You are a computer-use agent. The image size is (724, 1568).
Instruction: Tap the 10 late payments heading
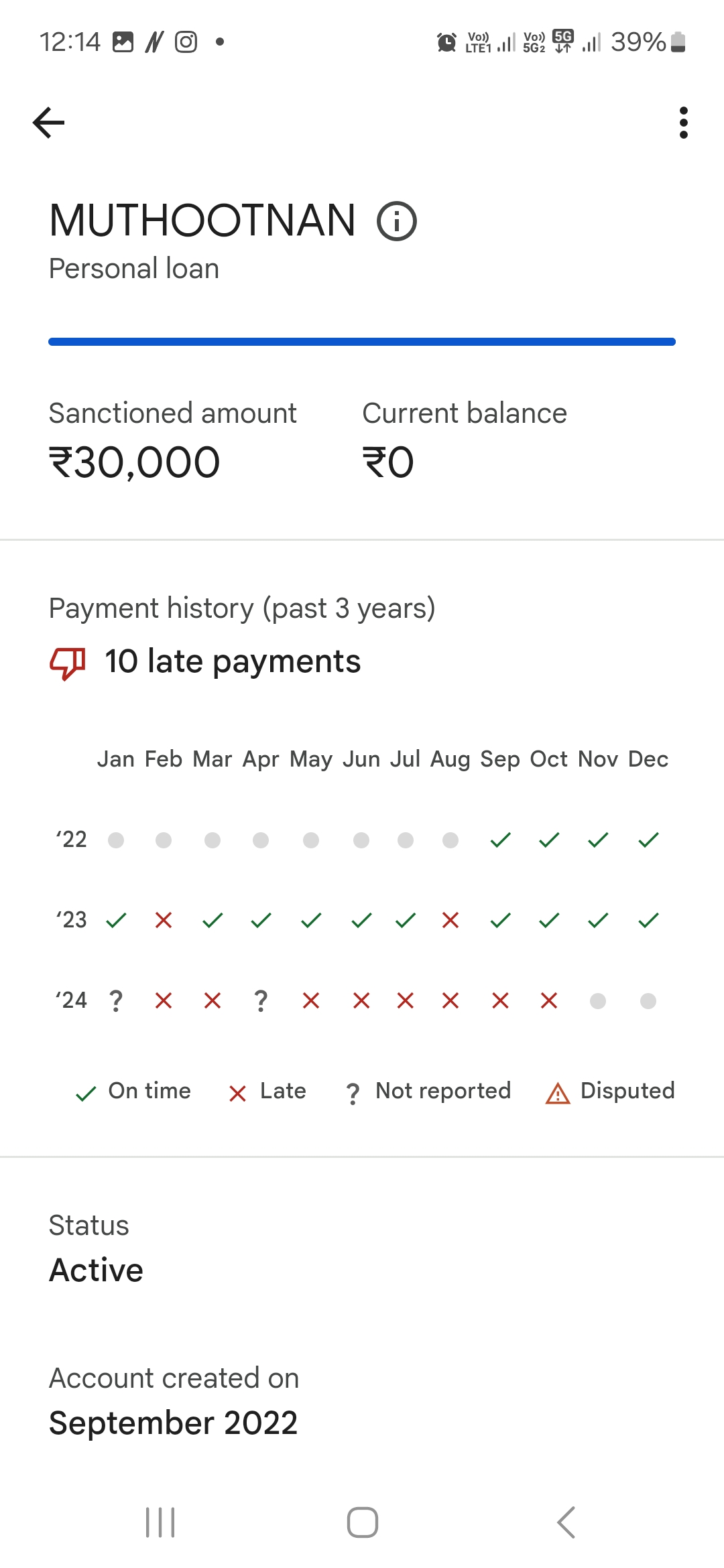[x=233, y=661]
